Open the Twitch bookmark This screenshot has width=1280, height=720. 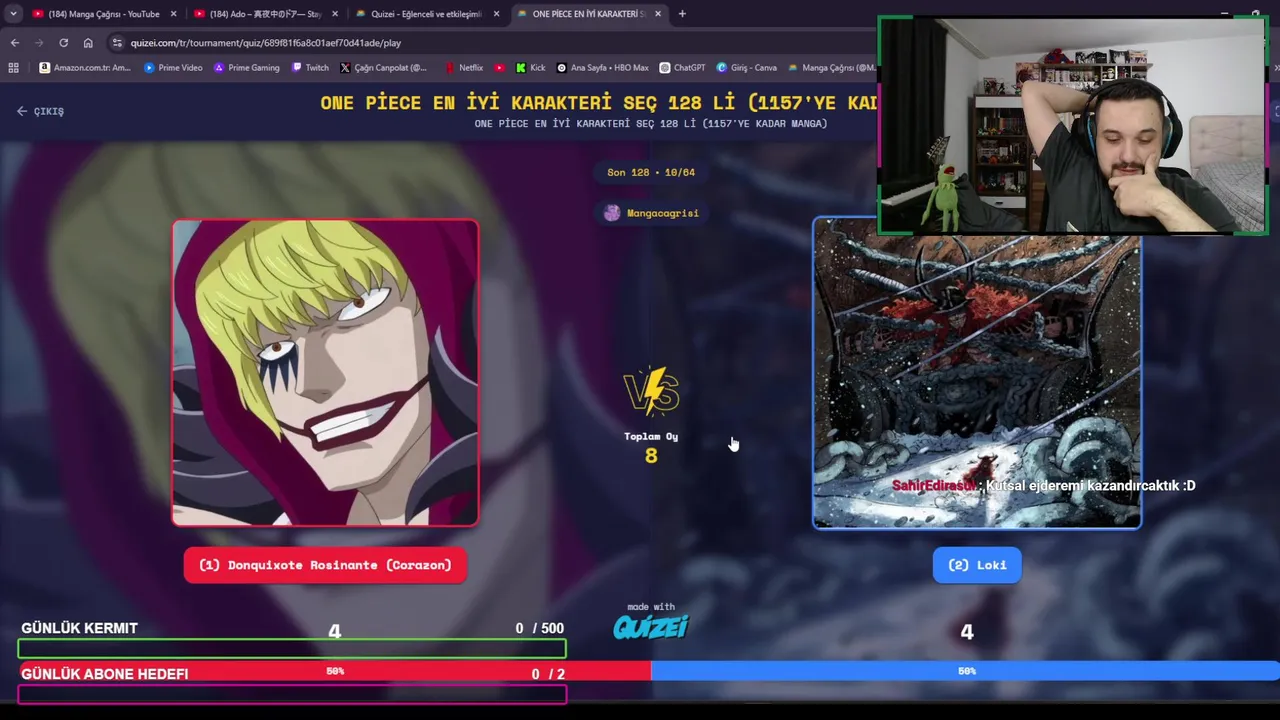click(310, 68)
